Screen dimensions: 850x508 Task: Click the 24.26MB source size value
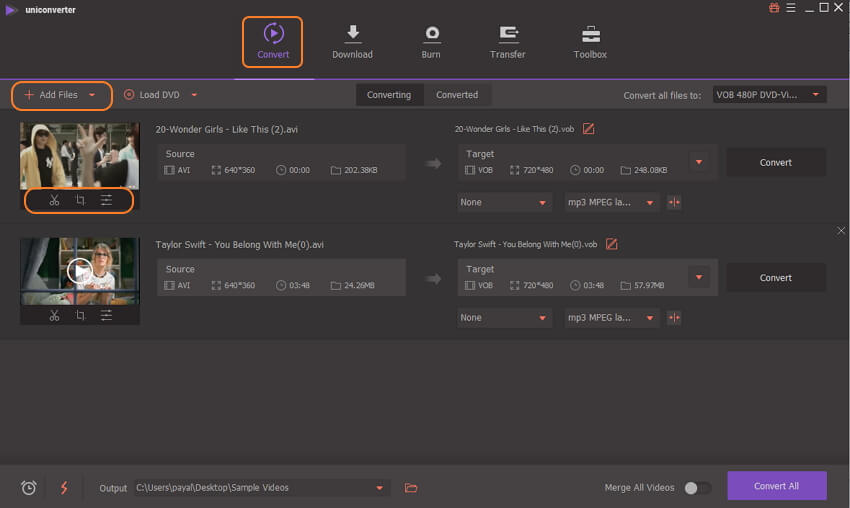[x=359, y=285]
